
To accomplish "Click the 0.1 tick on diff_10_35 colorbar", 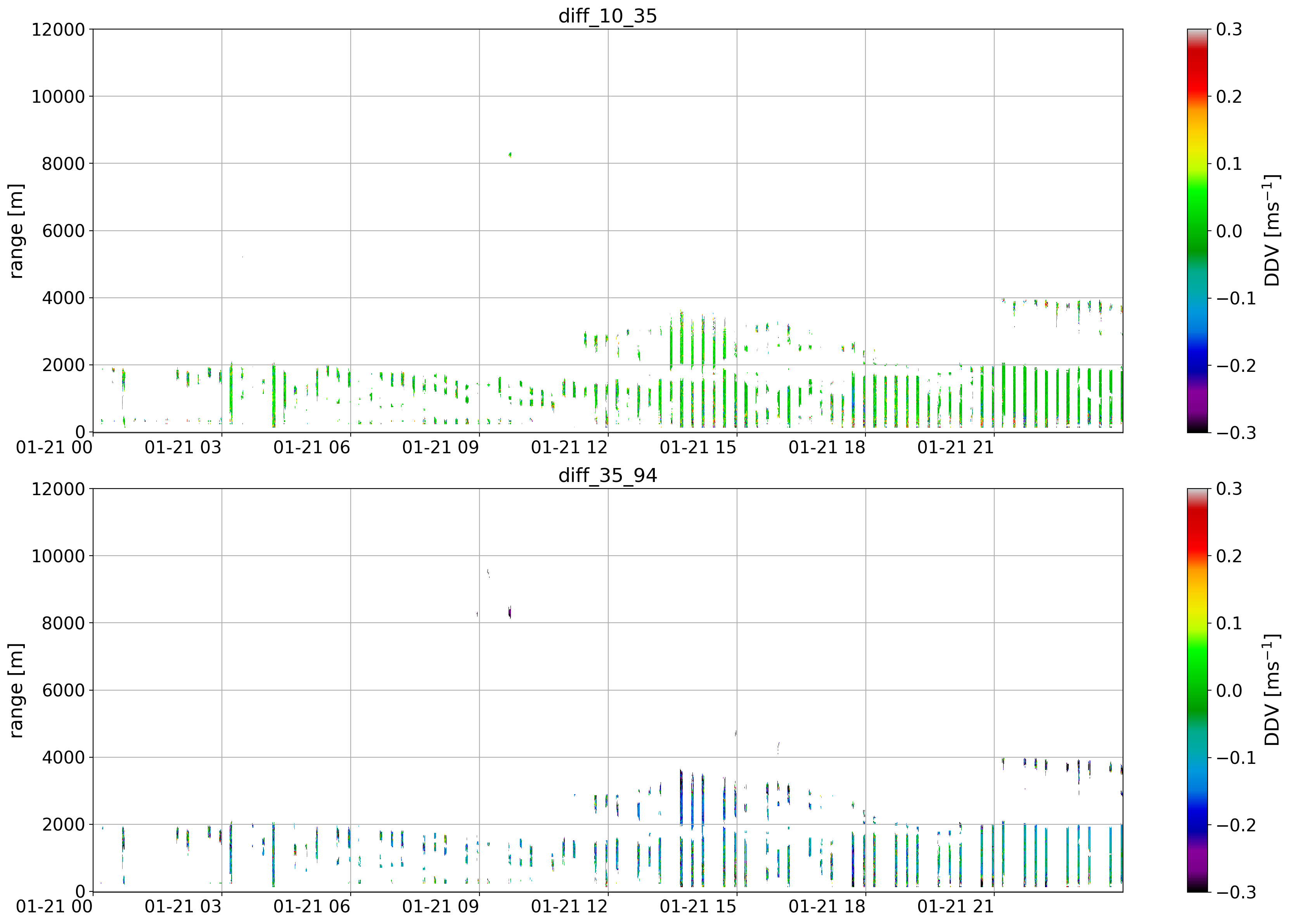I will point(1230,164).
